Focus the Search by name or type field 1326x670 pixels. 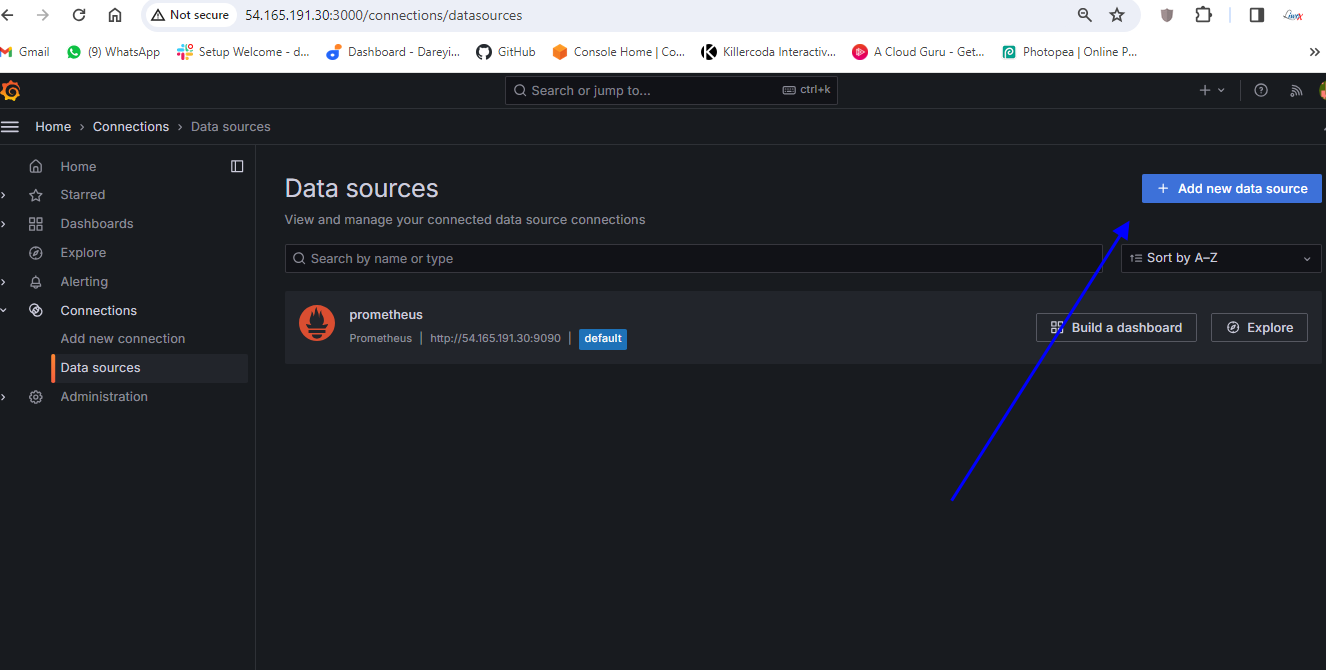[693, 258]
